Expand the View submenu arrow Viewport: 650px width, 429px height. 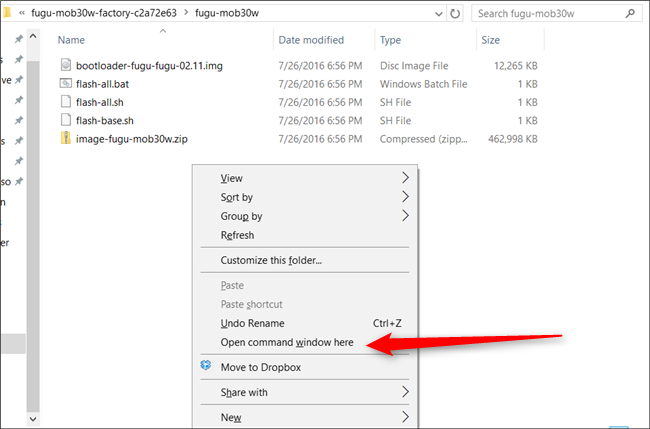(405, 178)
